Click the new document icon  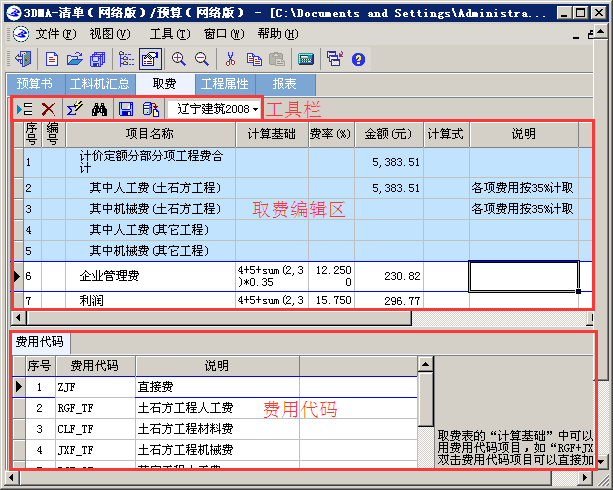tap(51, 60)
